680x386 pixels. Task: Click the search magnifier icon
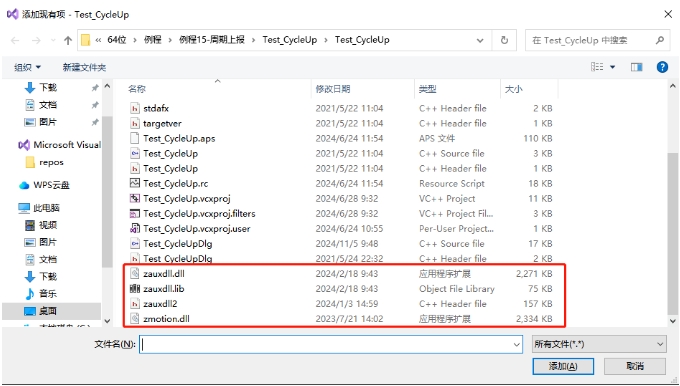pos(660,40)
